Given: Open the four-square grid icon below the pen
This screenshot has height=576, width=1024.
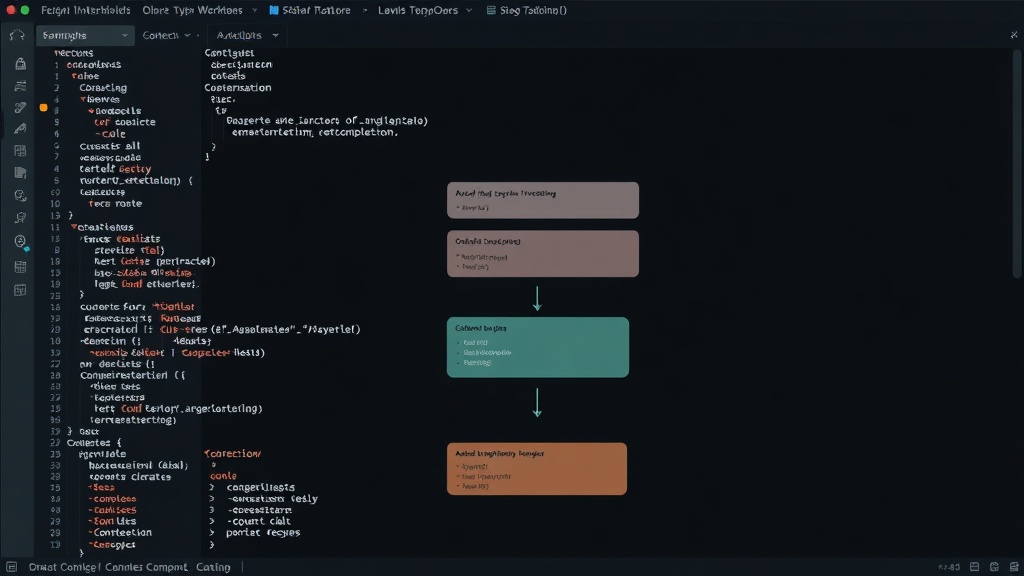Looking at the screenshot, I should tap(20, 151).
